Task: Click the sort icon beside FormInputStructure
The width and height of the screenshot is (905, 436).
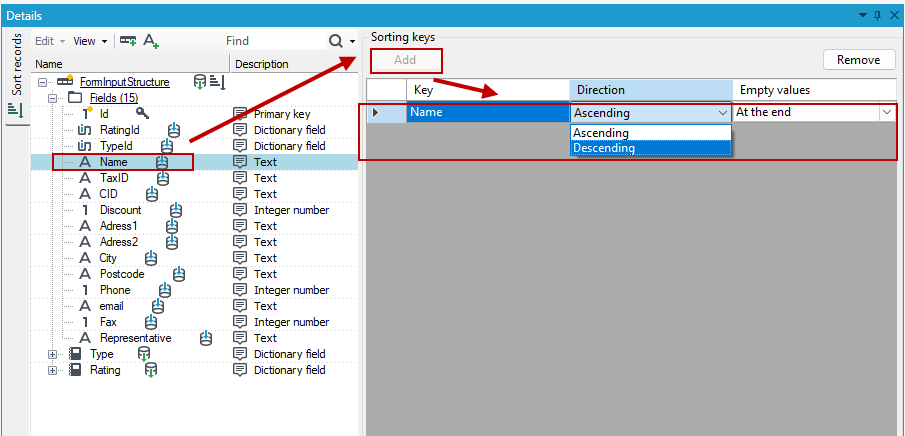Action: [217, 82]
